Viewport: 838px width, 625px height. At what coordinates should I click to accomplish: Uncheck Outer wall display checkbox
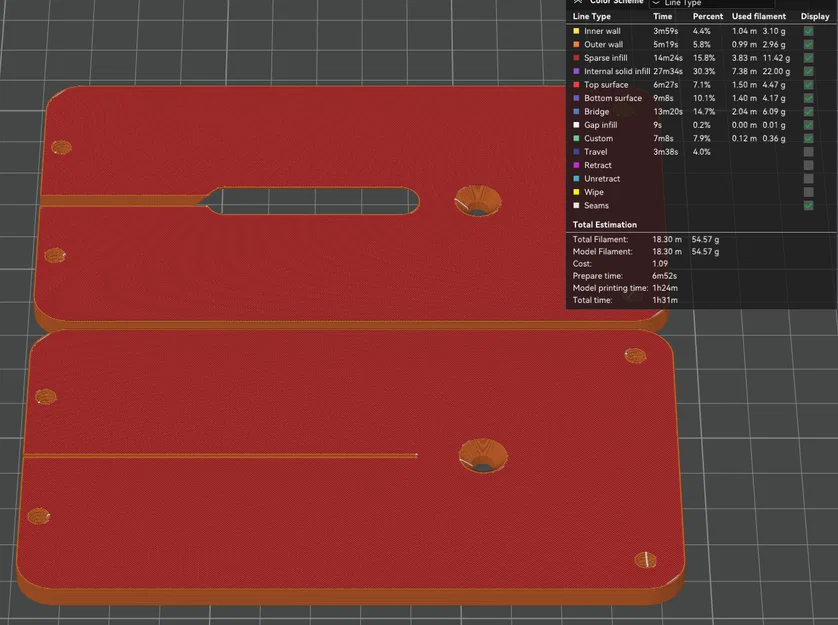pyautogui.click(x=808, y=44)
